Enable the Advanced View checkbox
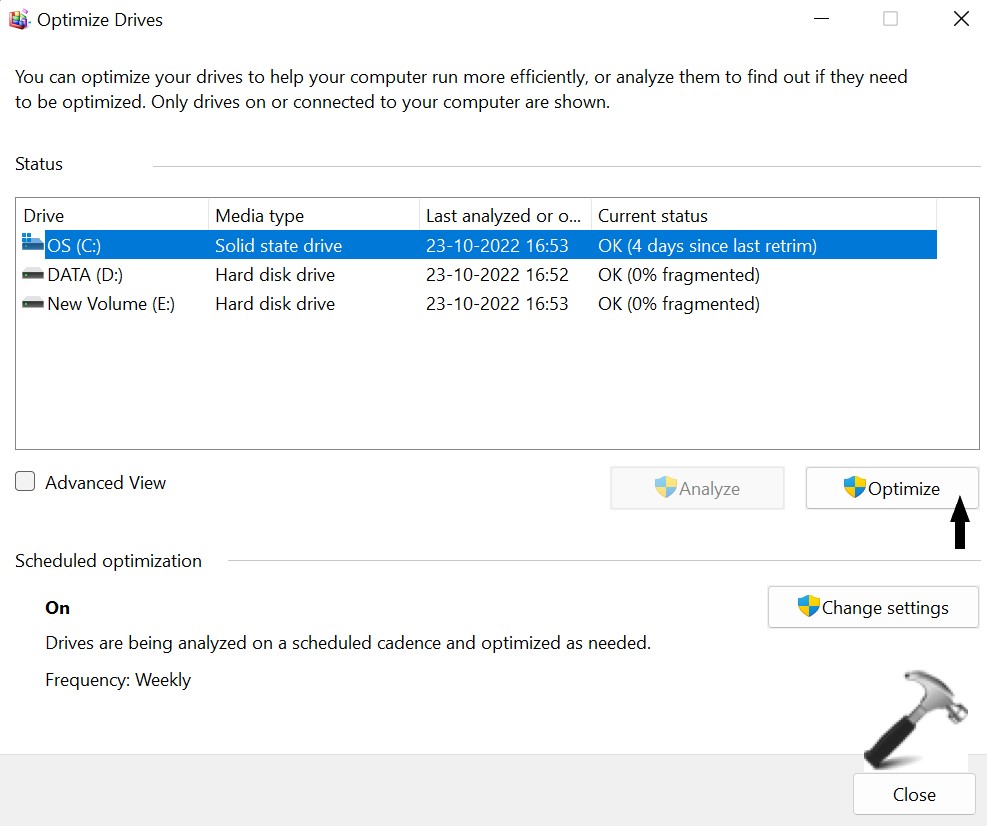 [x=25, y=482]
